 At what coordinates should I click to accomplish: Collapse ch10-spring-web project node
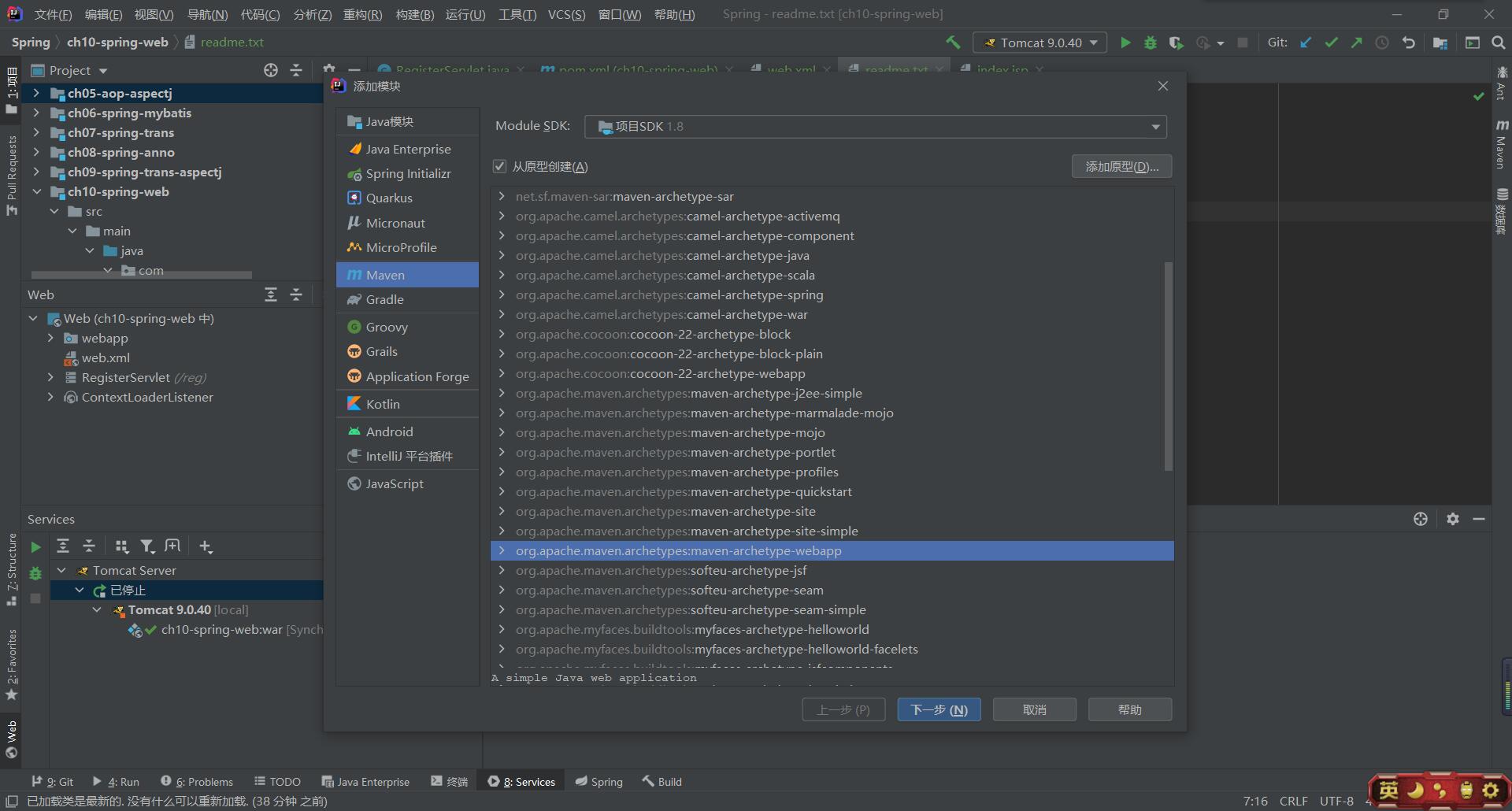36,191
